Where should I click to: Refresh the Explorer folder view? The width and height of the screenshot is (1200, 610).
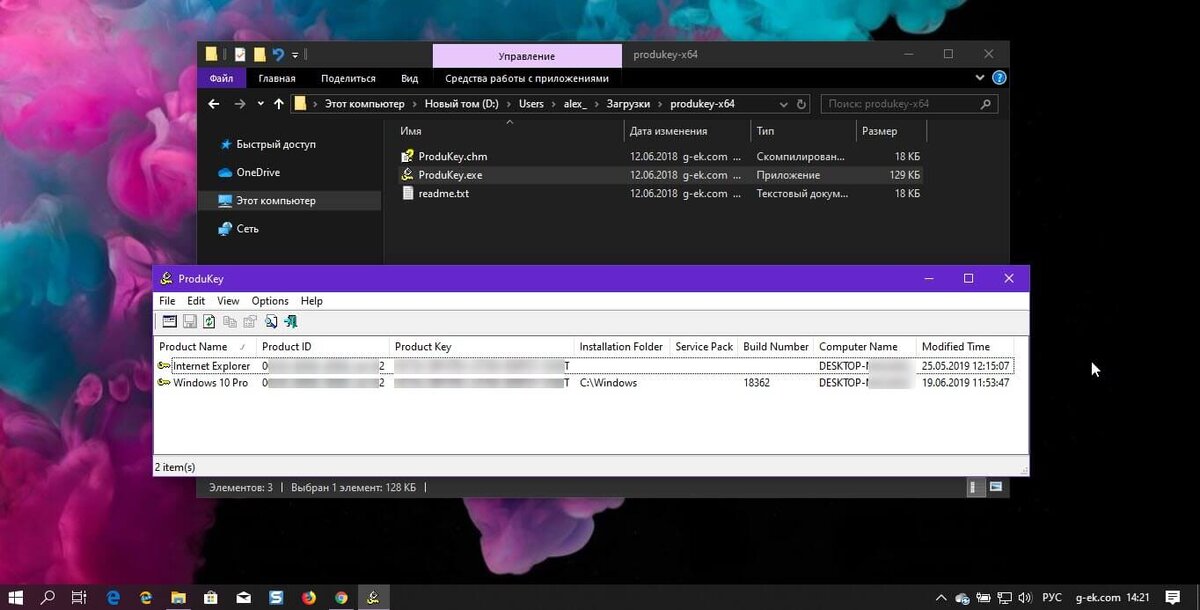pyautogui.click(x=803, y=104)
